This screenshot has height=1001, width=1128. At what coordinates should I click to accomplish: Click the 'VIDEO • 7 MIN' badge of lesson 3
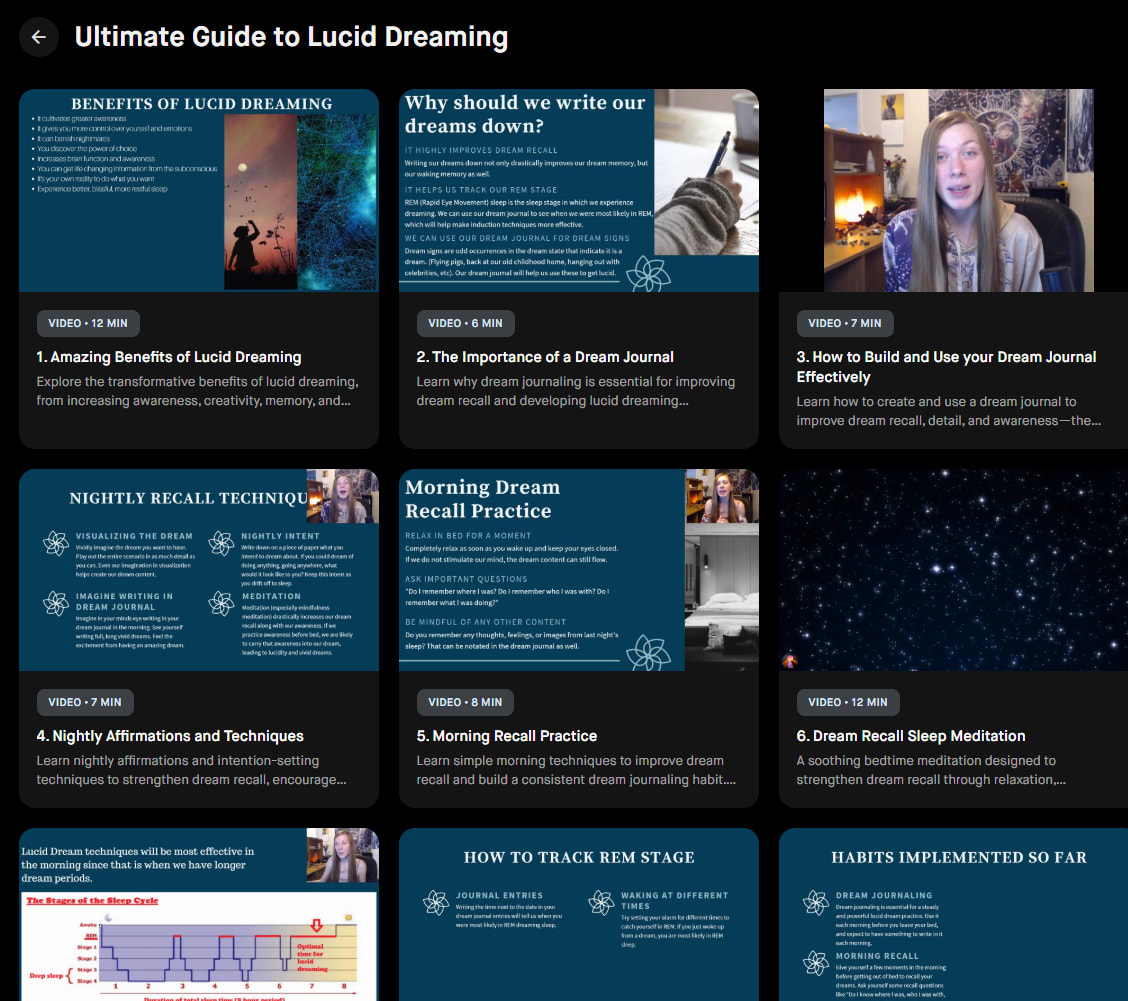(845, 323)
